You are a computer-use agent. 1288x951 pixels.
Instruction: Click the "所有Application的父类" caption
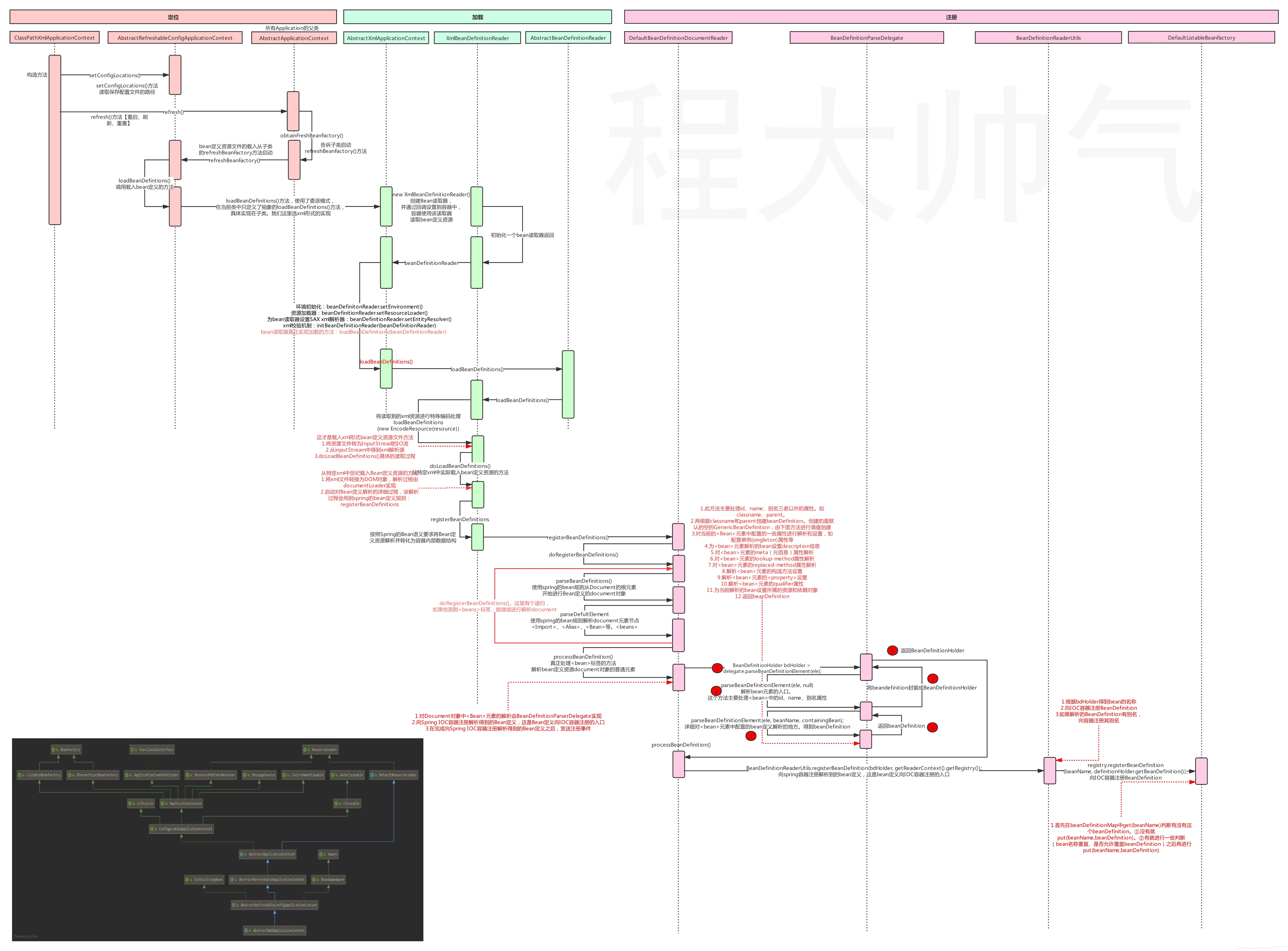292,28
